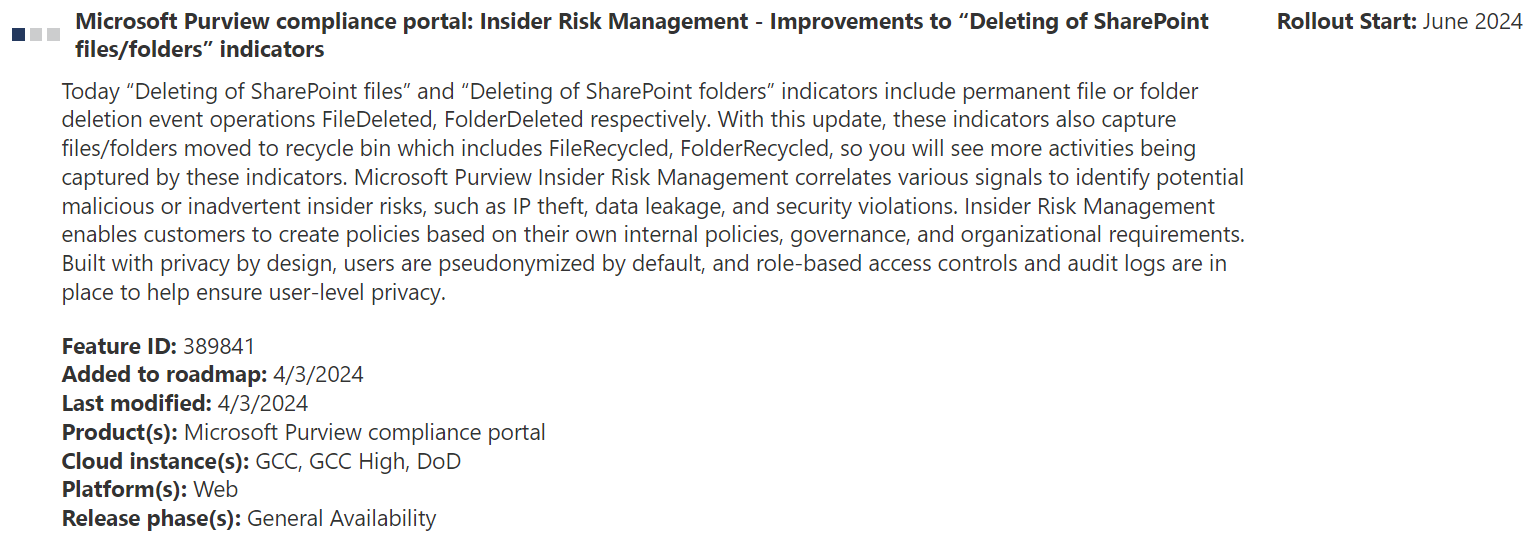This screenshot has width=1532, height=548.
Task: Click the rollout status squares icon
Action: [36, 35]
